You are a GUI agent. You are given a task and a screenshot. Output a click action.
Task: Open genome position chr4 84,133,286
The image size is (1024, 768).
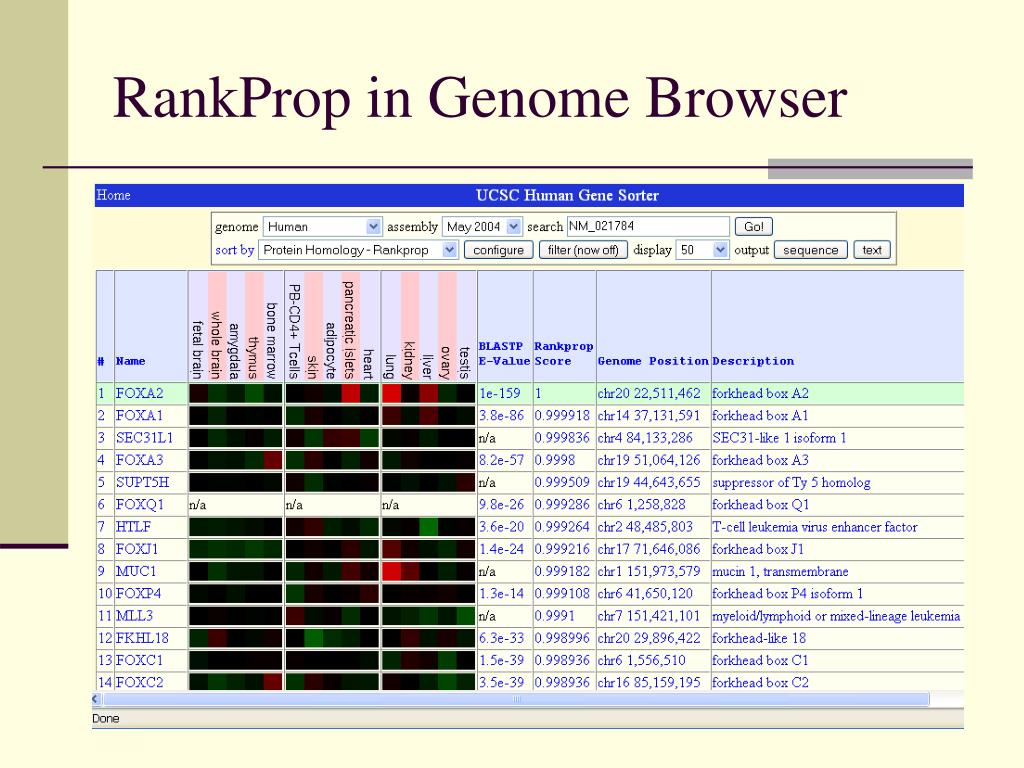pos(644,438)
